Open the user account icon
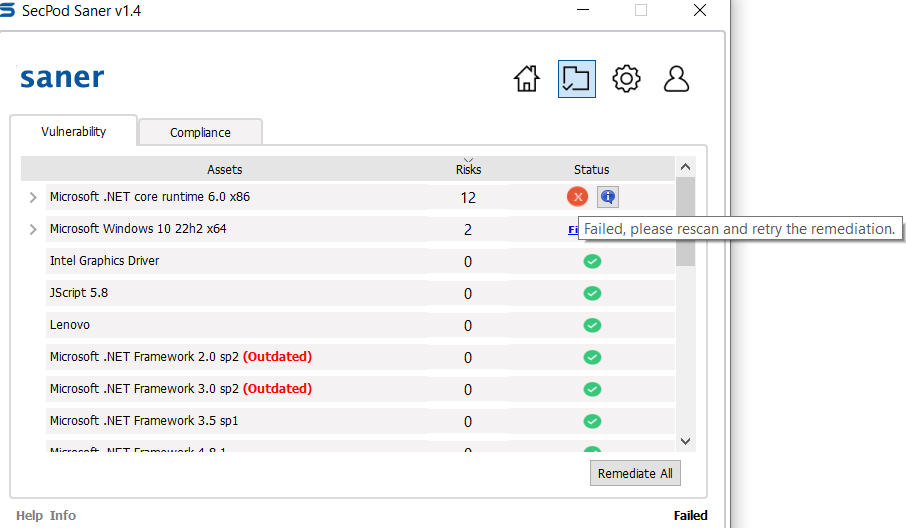Screen dimensions: 906x528 pos(676,79)
